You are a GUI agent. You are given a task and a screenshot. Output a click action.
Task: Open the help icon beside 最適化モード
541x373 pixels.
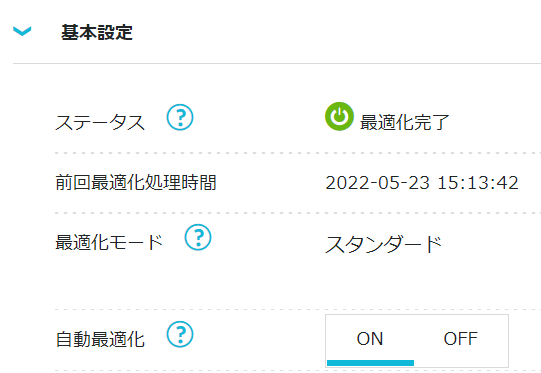coord(198,237)
